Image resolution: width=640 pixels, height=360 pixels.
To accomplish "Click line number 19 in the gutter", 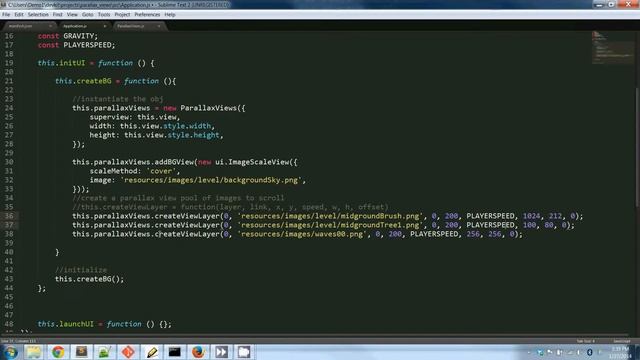I will coord(9,63).
